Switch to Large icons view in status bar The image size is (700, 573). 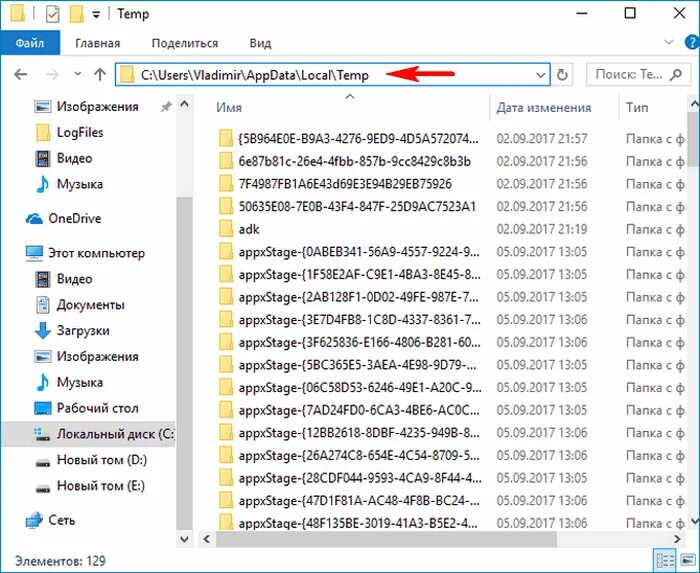pyautogui.click(x=688, y=561)
